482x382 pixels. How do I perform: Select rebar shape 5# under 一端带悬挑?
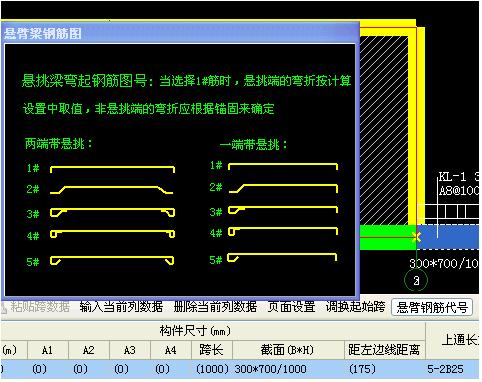pyautogui.click(x=282, y=257)
